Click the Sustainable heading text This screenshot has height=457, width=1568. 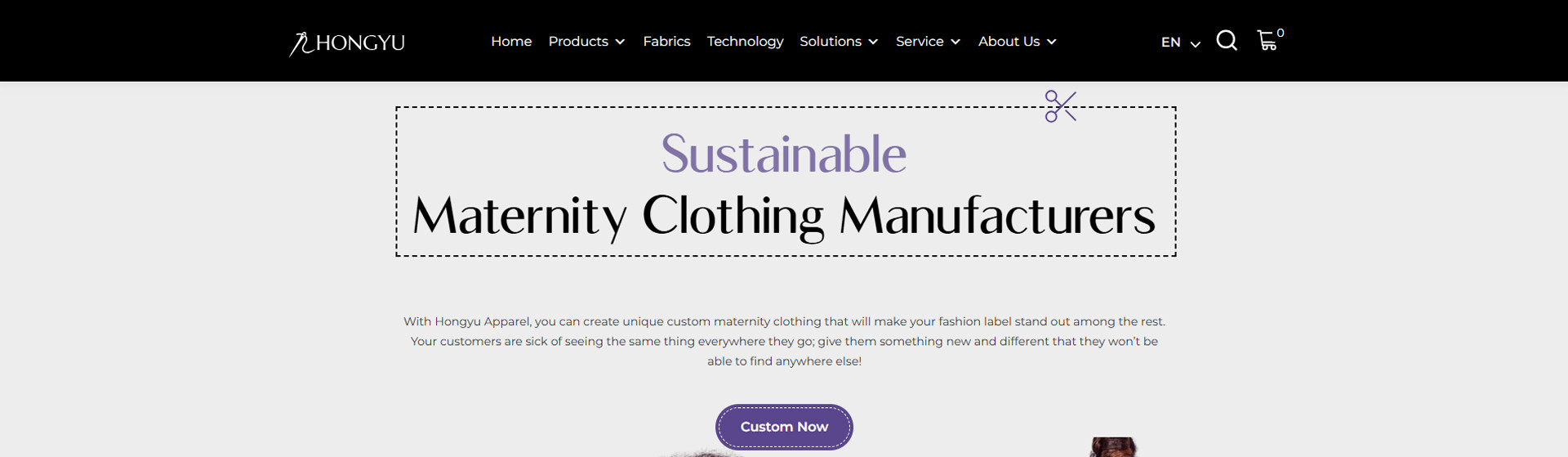tap(784, 154)
